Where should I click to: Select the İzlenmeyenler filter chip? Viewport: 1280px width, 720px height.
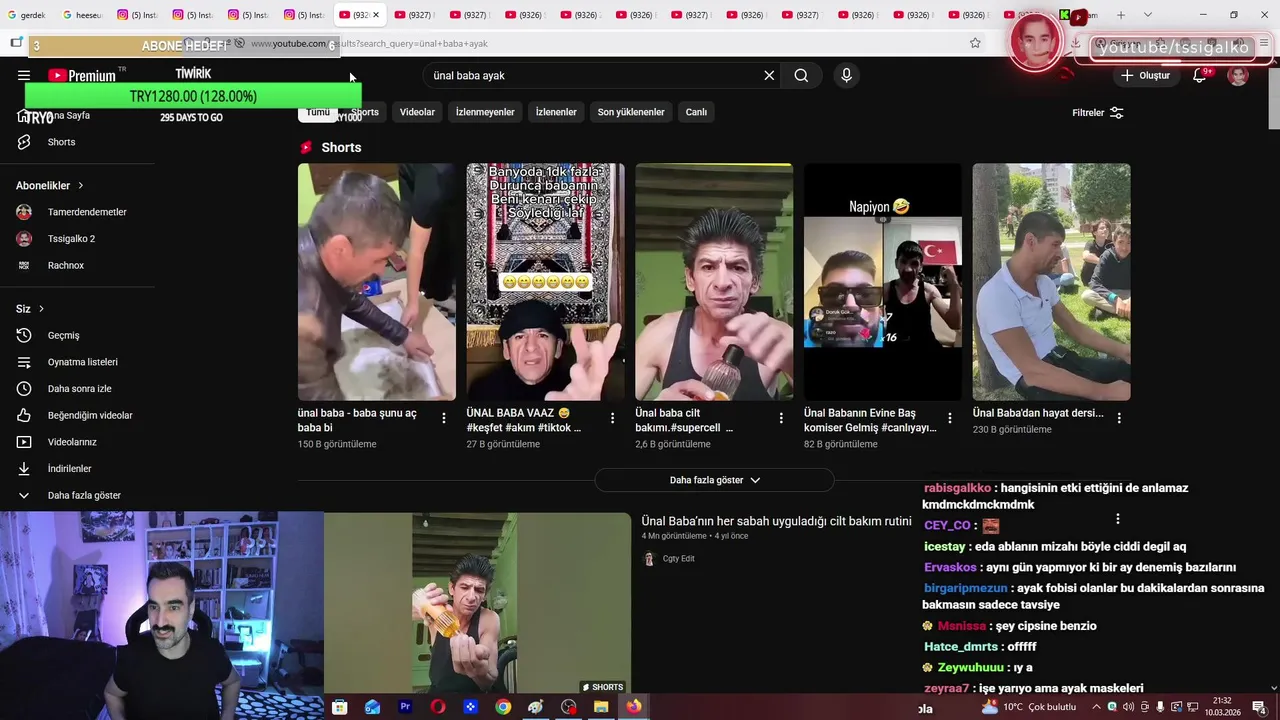pos(485,112)
